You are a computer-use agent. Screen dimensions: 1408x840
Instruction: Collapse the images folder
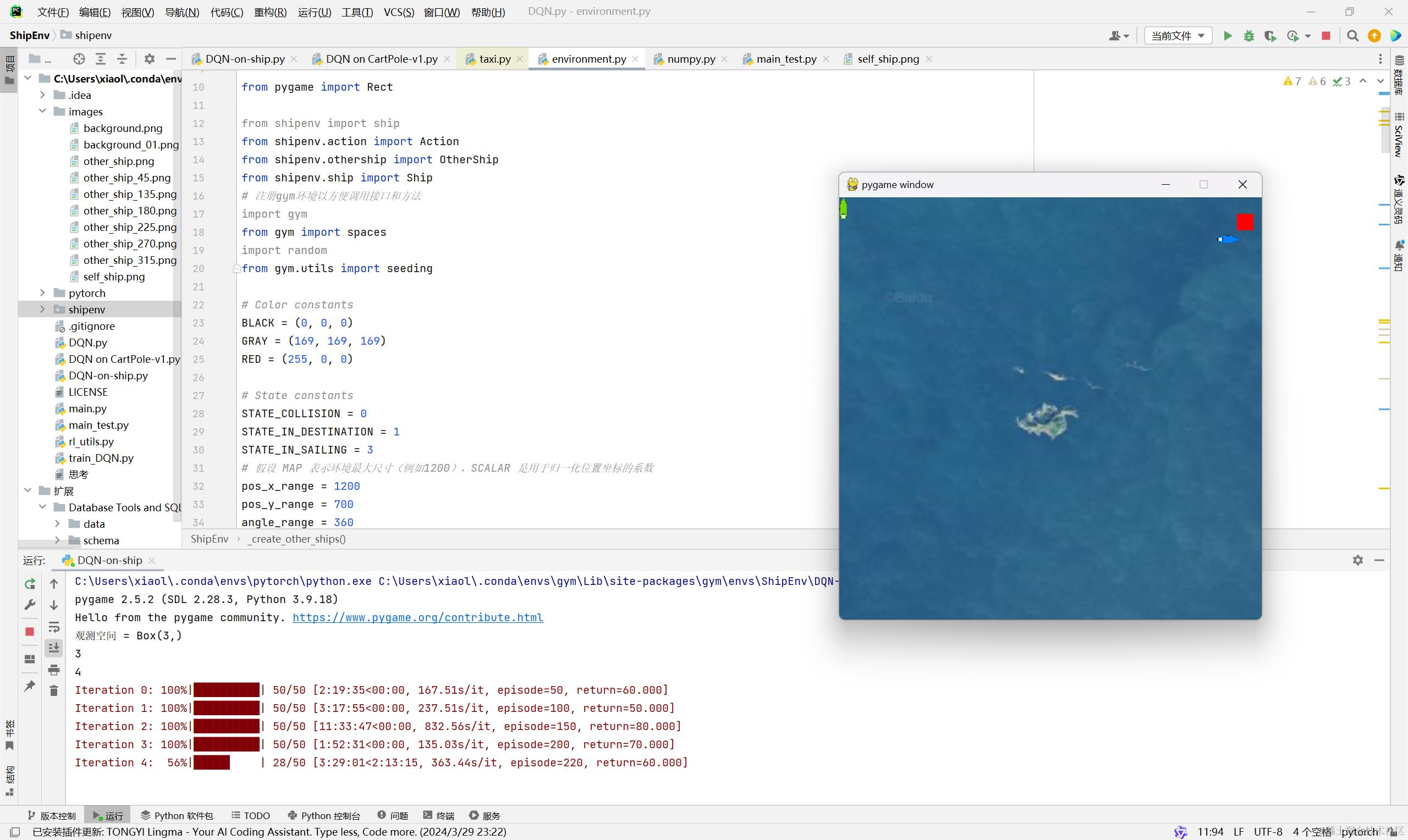pyautogui.click(x=42, y=112)
